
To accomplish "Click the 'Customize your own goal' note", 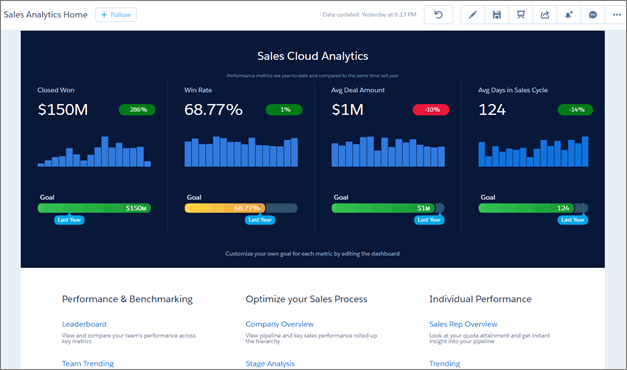I will [x=312, y=254].
